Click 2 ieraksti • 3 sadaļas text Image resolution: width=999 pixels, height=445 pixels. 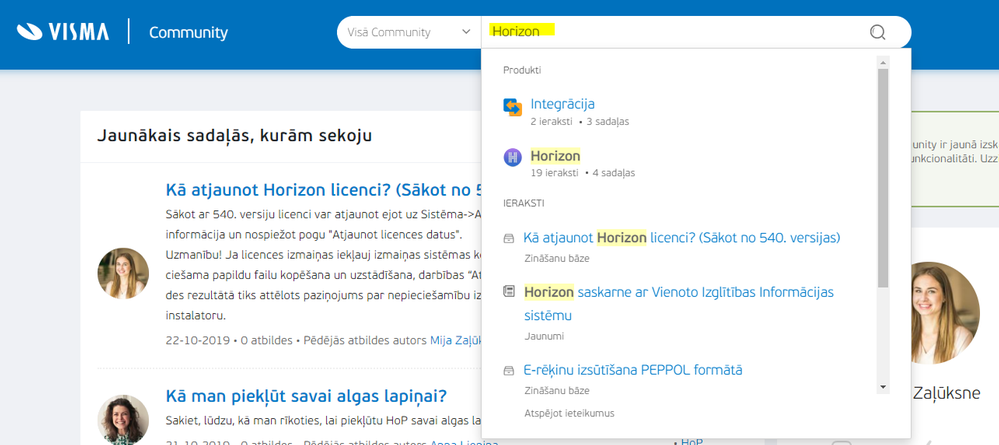[x=580, y=121]
